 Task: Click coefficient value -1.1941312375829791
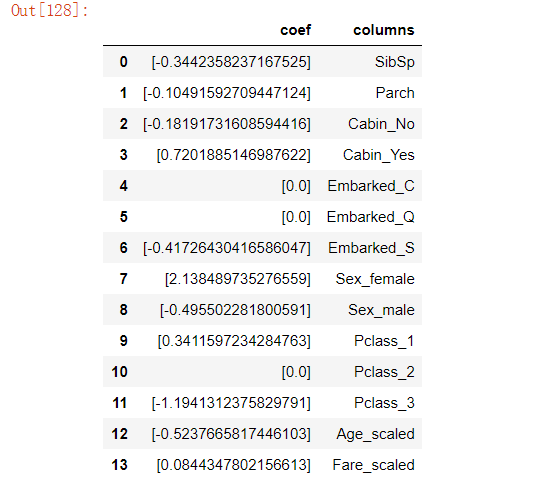[231, 403]
